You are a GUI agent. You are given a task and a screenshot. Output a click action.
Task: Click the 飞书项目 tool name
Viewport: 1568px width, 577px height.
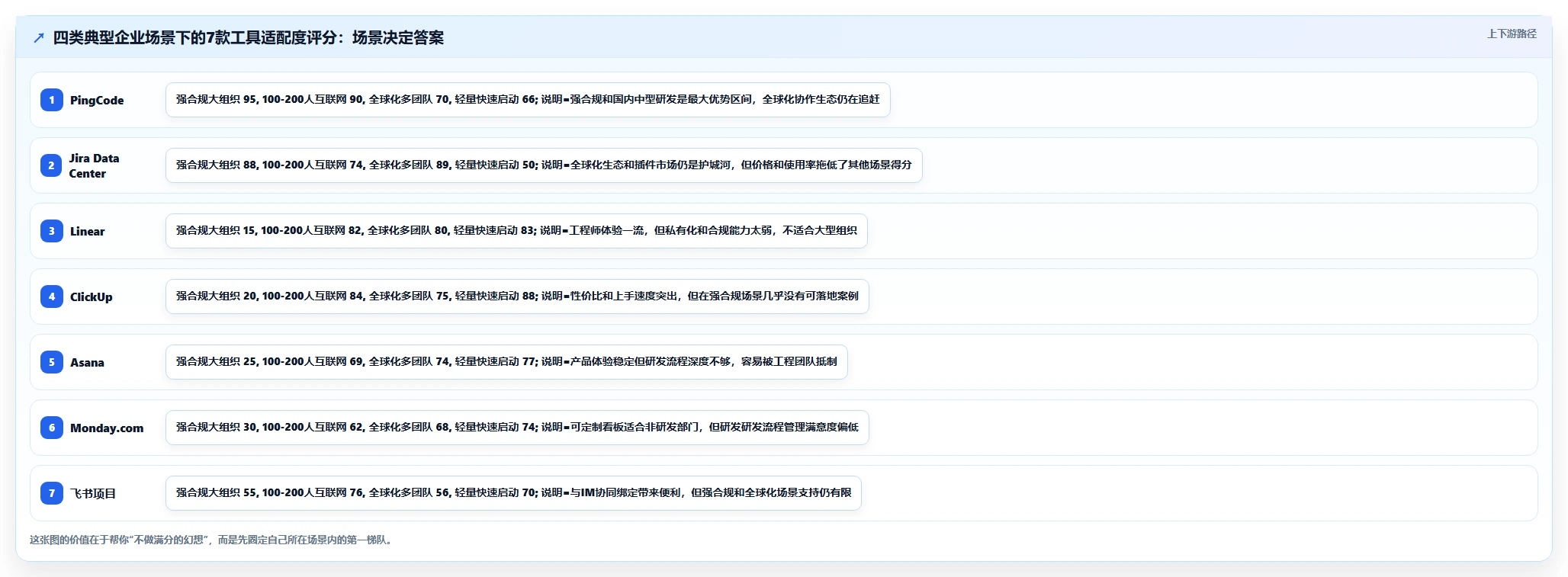tap(93, 494)
